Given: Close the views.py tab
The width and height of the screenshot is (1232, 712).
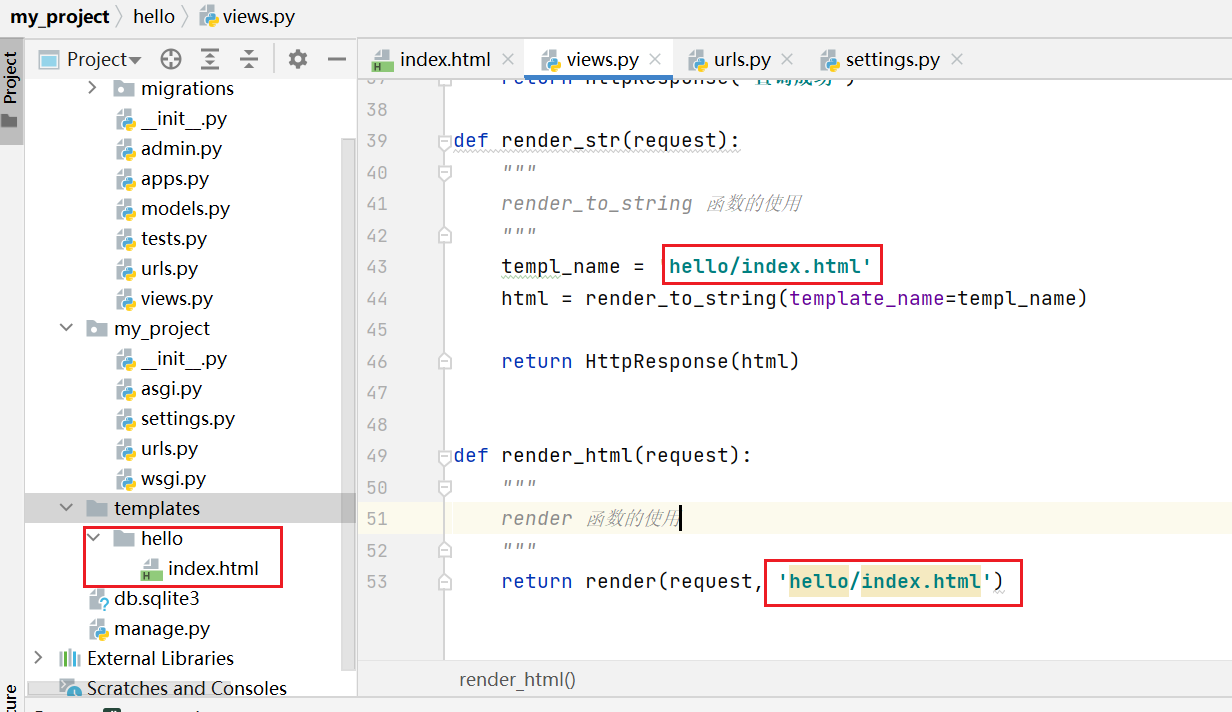Looking at the screenshot, I should pyautogui.click(x=656, y=59).
